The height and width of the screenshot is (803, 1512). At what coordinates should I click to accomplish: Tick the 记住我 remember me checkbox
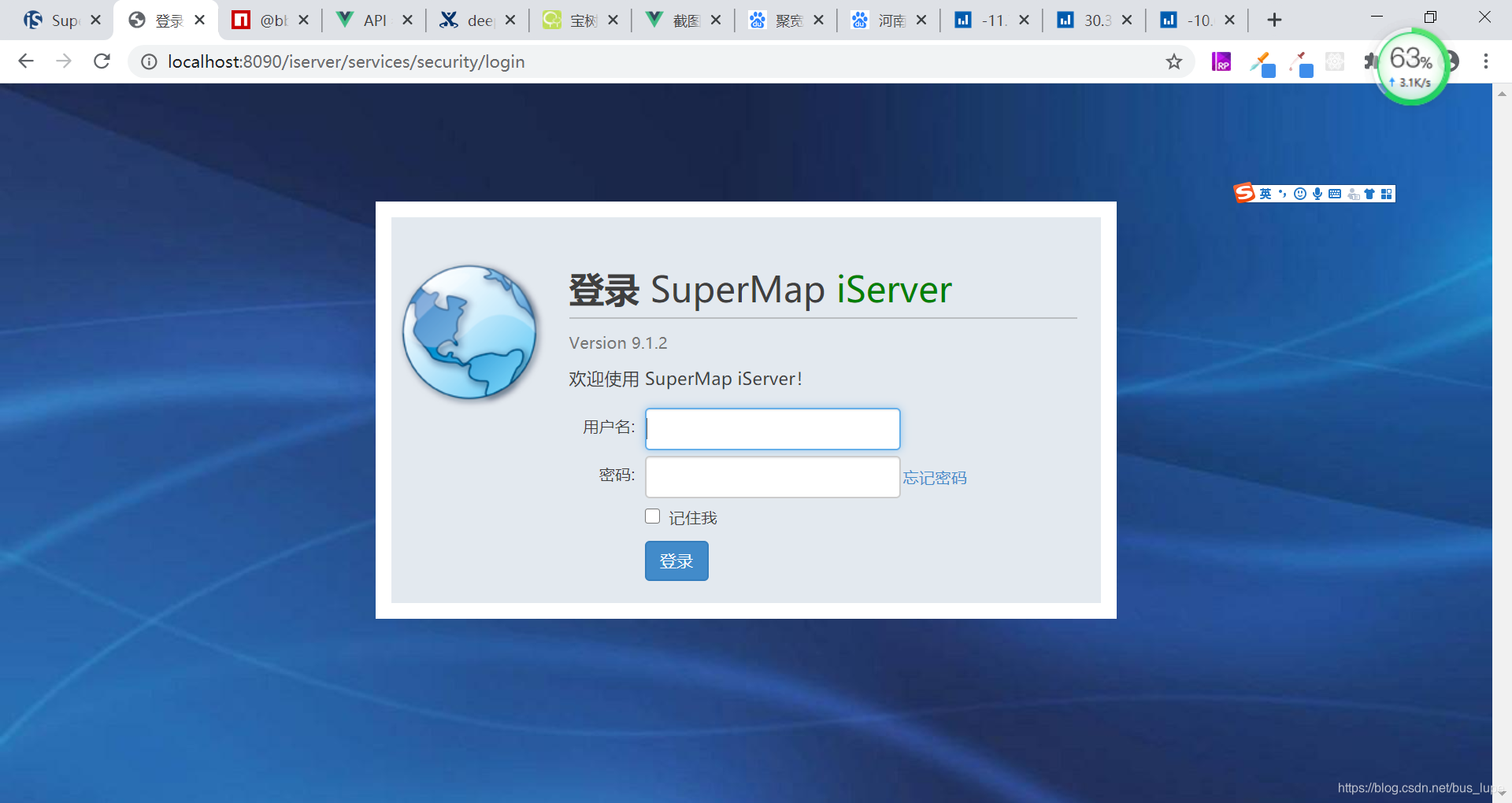pyautogui.click(x=652, y=516)
